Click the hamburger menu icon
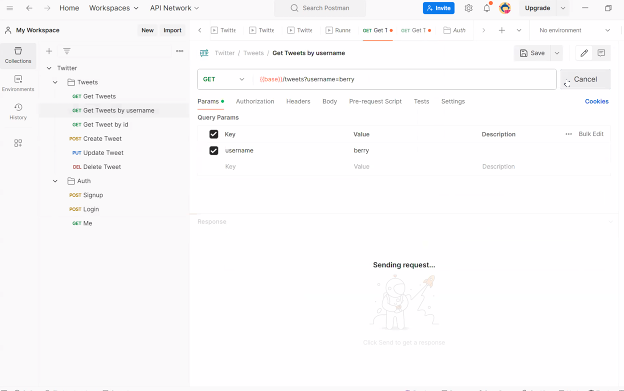The width and height of the screenshot is (624, 391). pyautogui.click(x=10, y=8)
